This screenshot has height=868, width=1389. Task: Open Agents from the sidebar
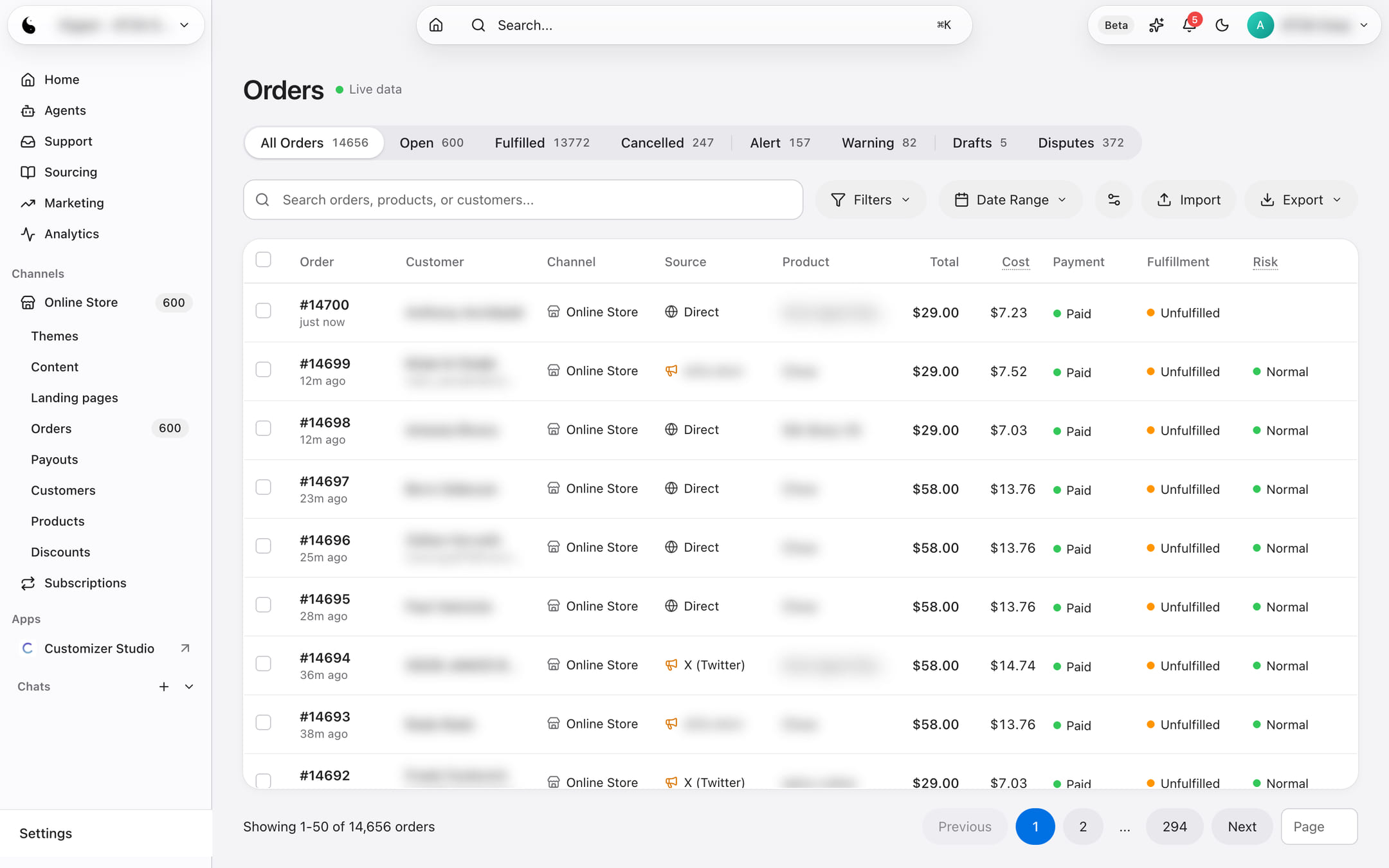coord(65,111)
